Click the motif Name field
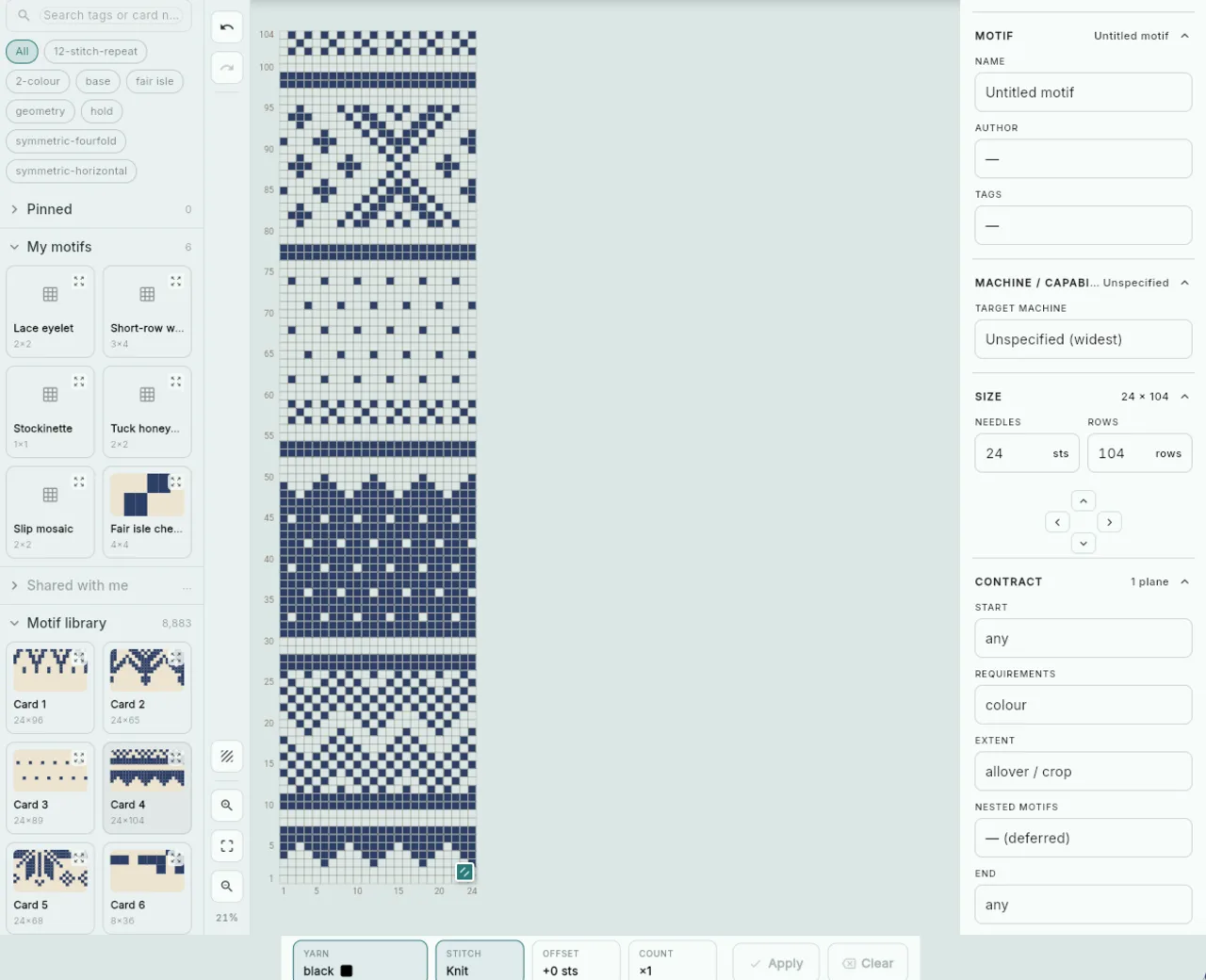Viewport: 1206px width, 980px height. [1084, 92]
